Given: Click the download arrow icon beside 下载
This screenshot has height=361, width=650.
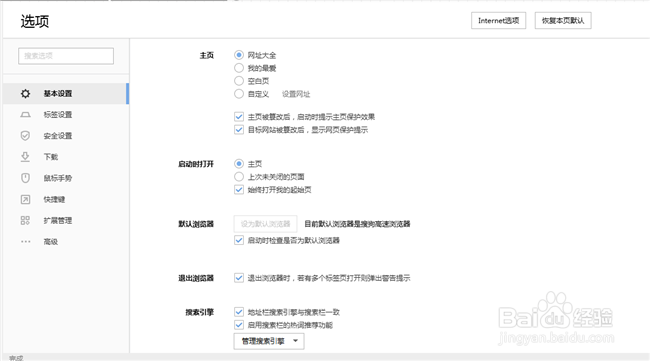Looking at the screenshot, I should coord(25,157).
